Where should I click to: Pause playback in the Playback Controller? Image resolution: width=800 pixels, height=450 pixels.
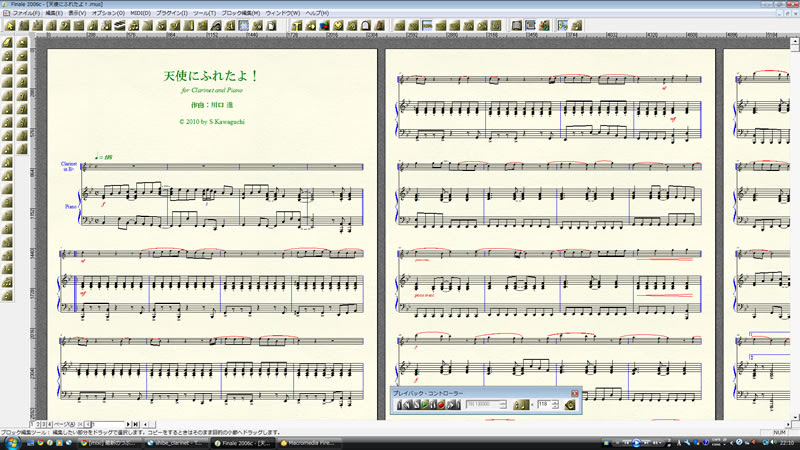point(433,405)
